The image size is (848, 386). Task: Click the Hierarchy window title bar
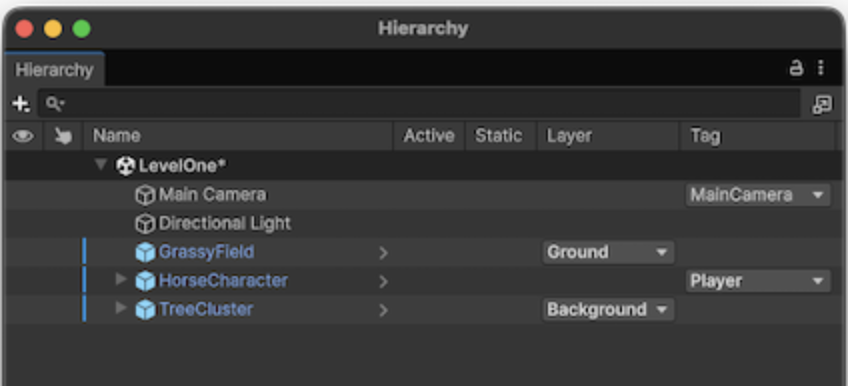point(423,29)
